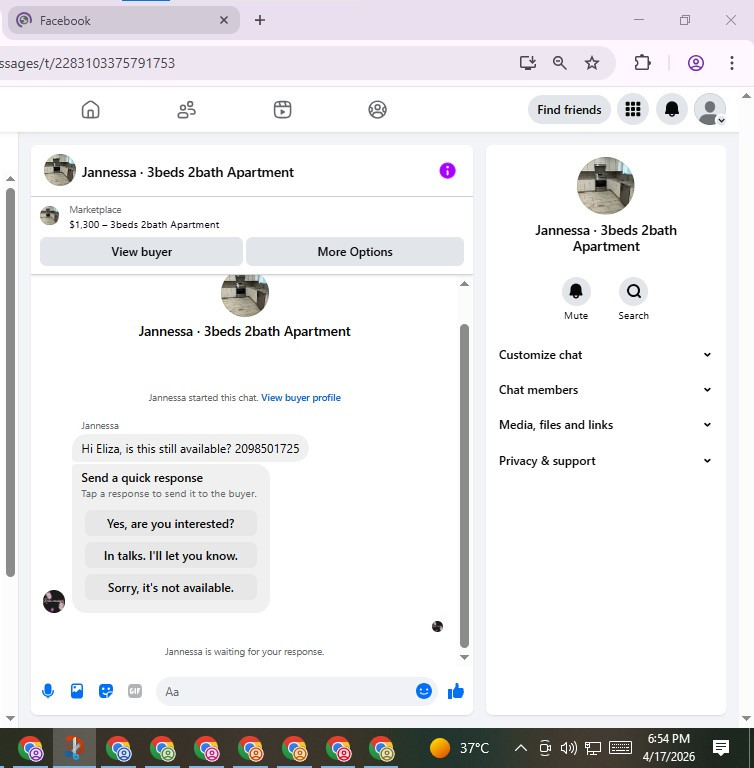The height and width of the screenshot is (768, 754).
Task: Open Facebook notifications bell
Action: [672, 109]
